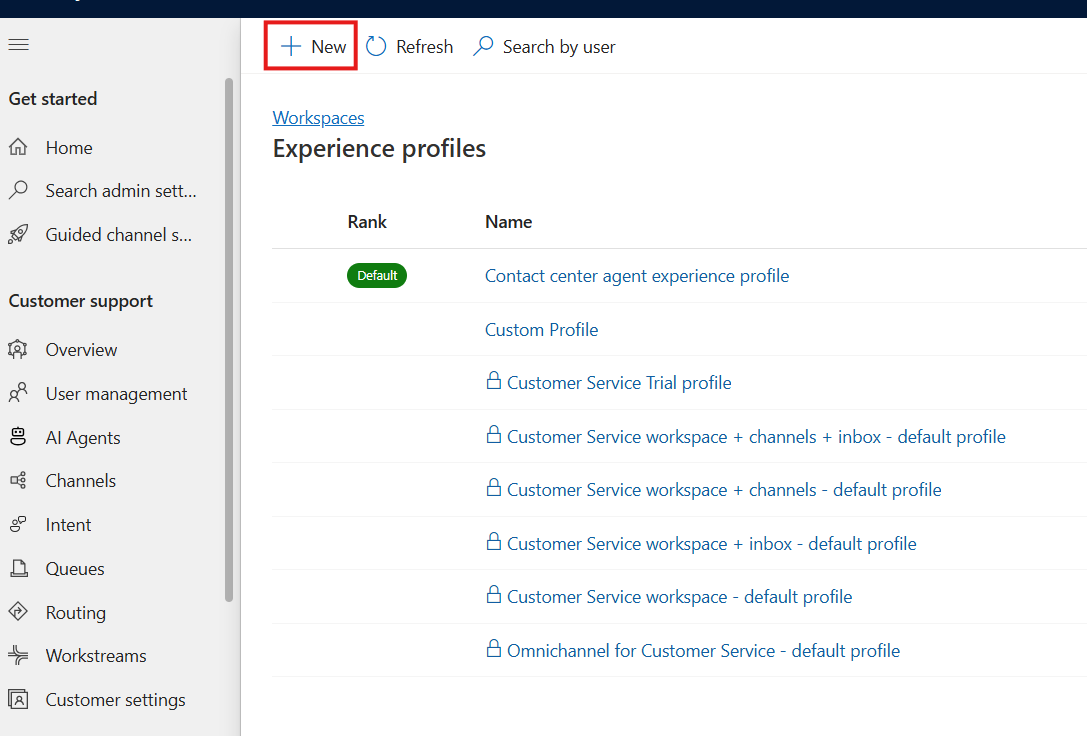The width and height of the screenshot is (1087, 736).
Task: Select the Overview icon
Action: coord(21,349)
